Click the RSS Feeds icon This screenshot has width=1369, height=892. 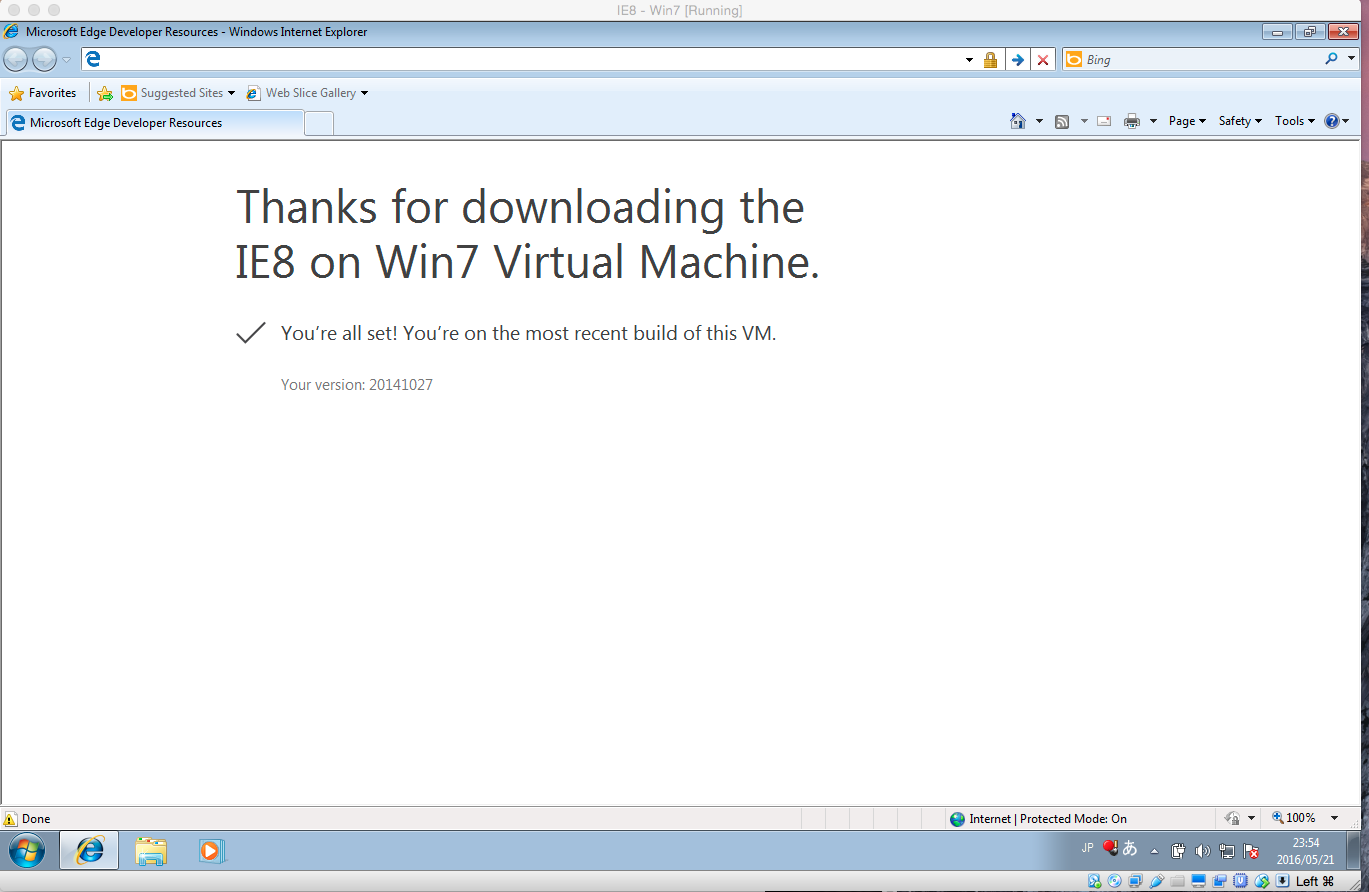(1062, 121)
